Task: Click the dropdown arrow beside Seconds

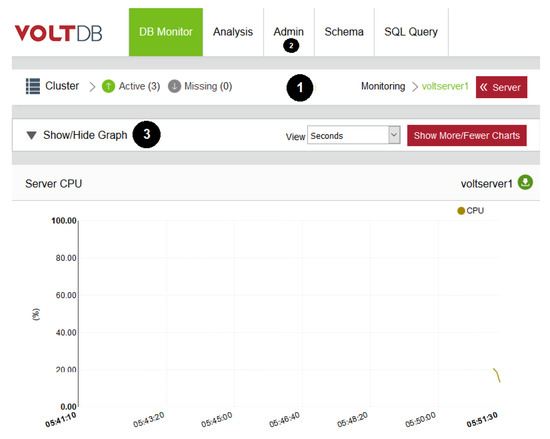Action: (394, 135)
